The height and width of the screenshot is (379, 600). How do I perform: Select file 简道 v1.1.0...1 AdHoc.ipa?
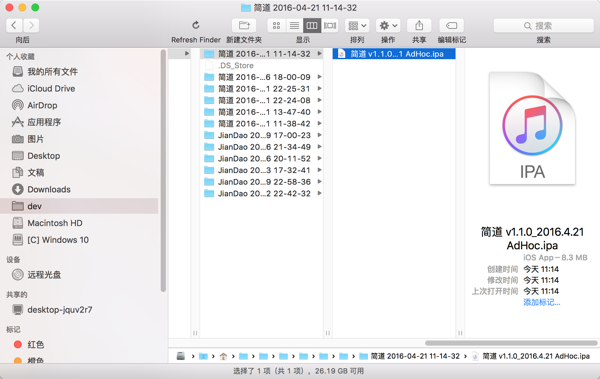pos(394,54)
